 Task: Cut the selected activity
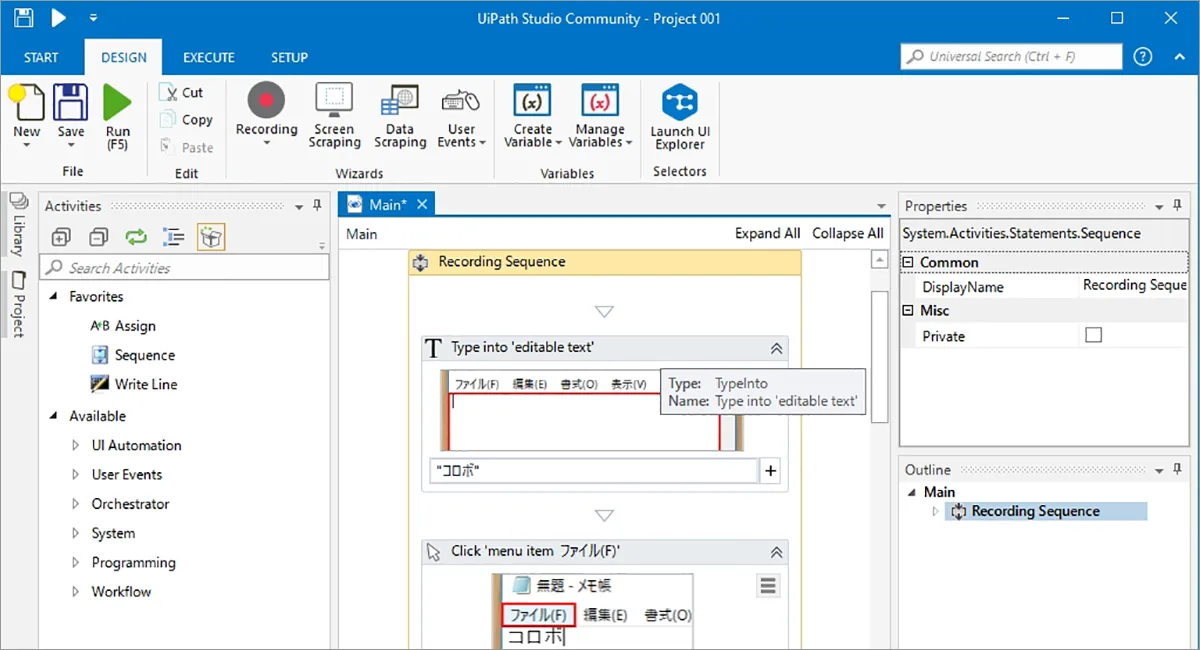click(181, 92)
